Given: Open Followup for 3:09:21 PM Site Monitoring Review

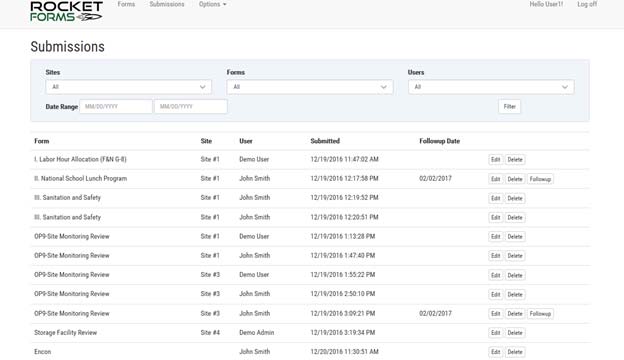Looking at the screenshot, I should 540,314.
